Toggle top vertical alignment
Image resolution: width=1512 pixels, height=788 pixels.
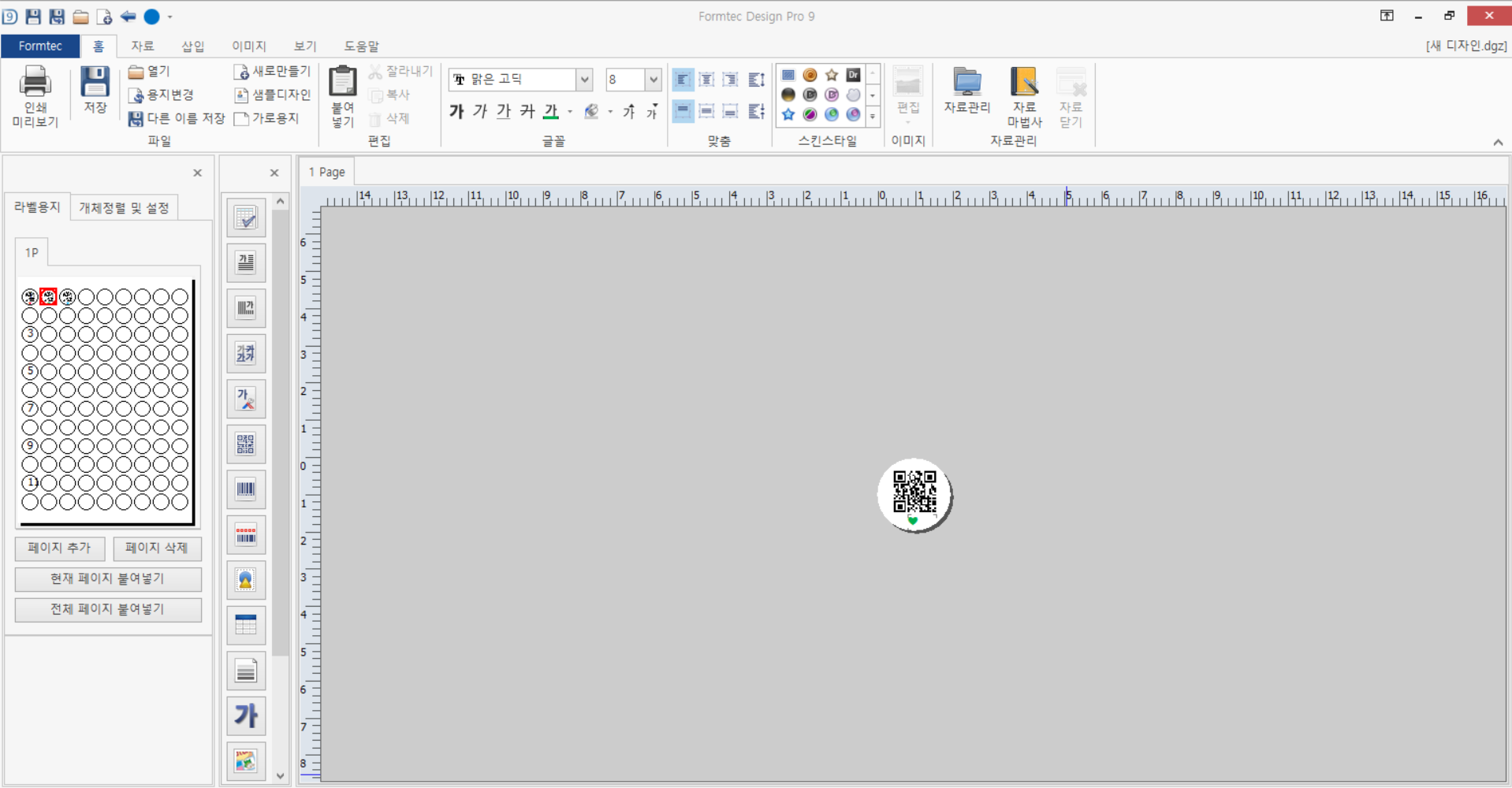683,111
